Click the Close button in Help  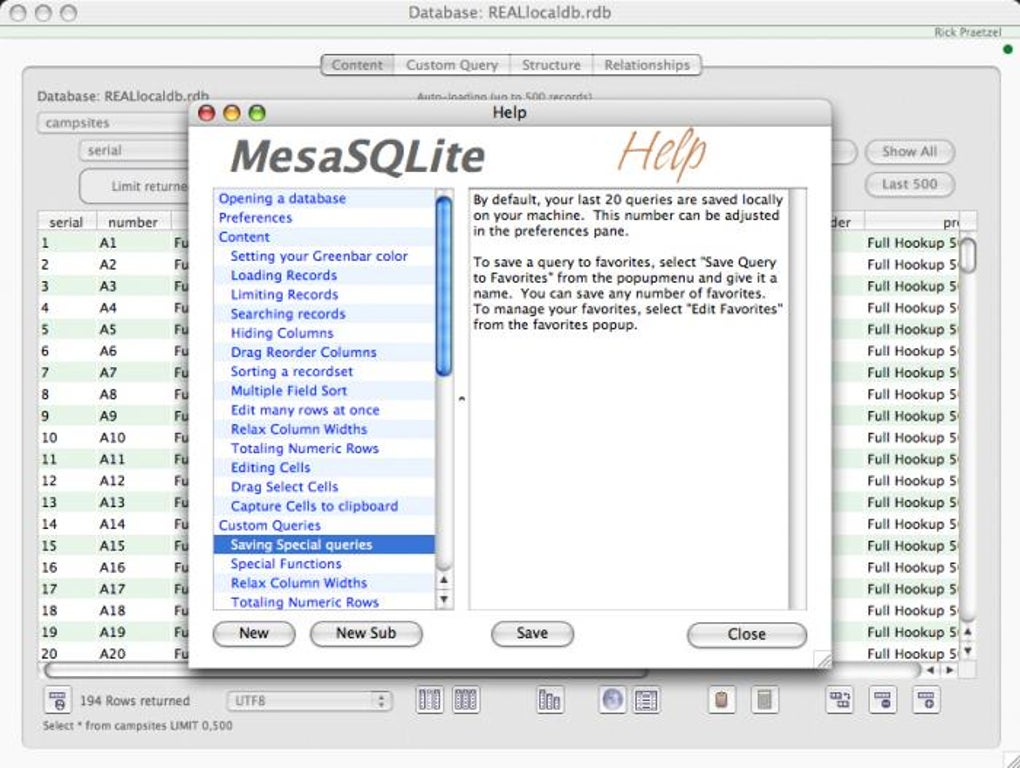click(x=747, y=635)
